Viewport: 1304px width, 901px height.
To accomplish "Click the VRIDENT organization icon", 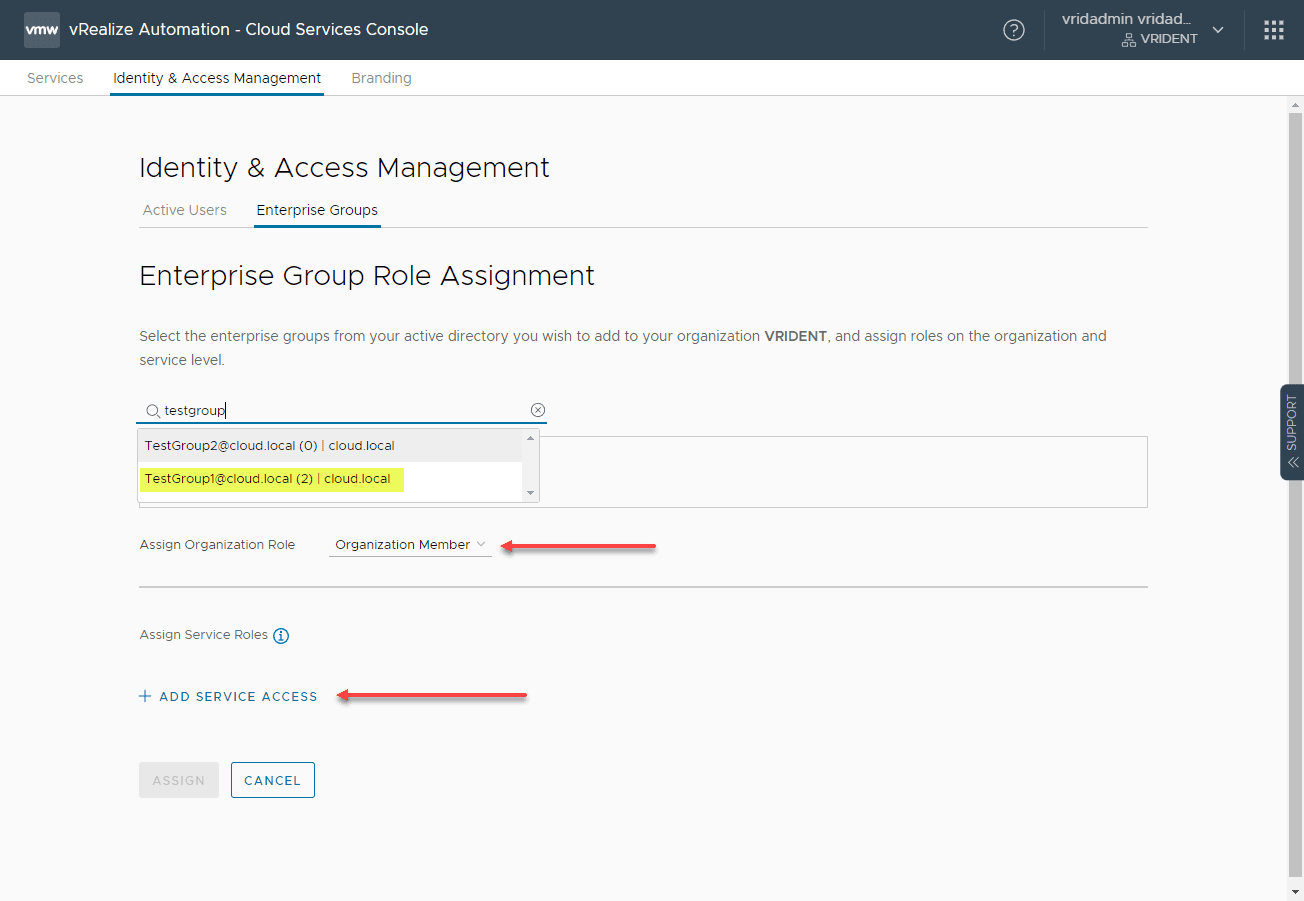I will coord(1128,40).
